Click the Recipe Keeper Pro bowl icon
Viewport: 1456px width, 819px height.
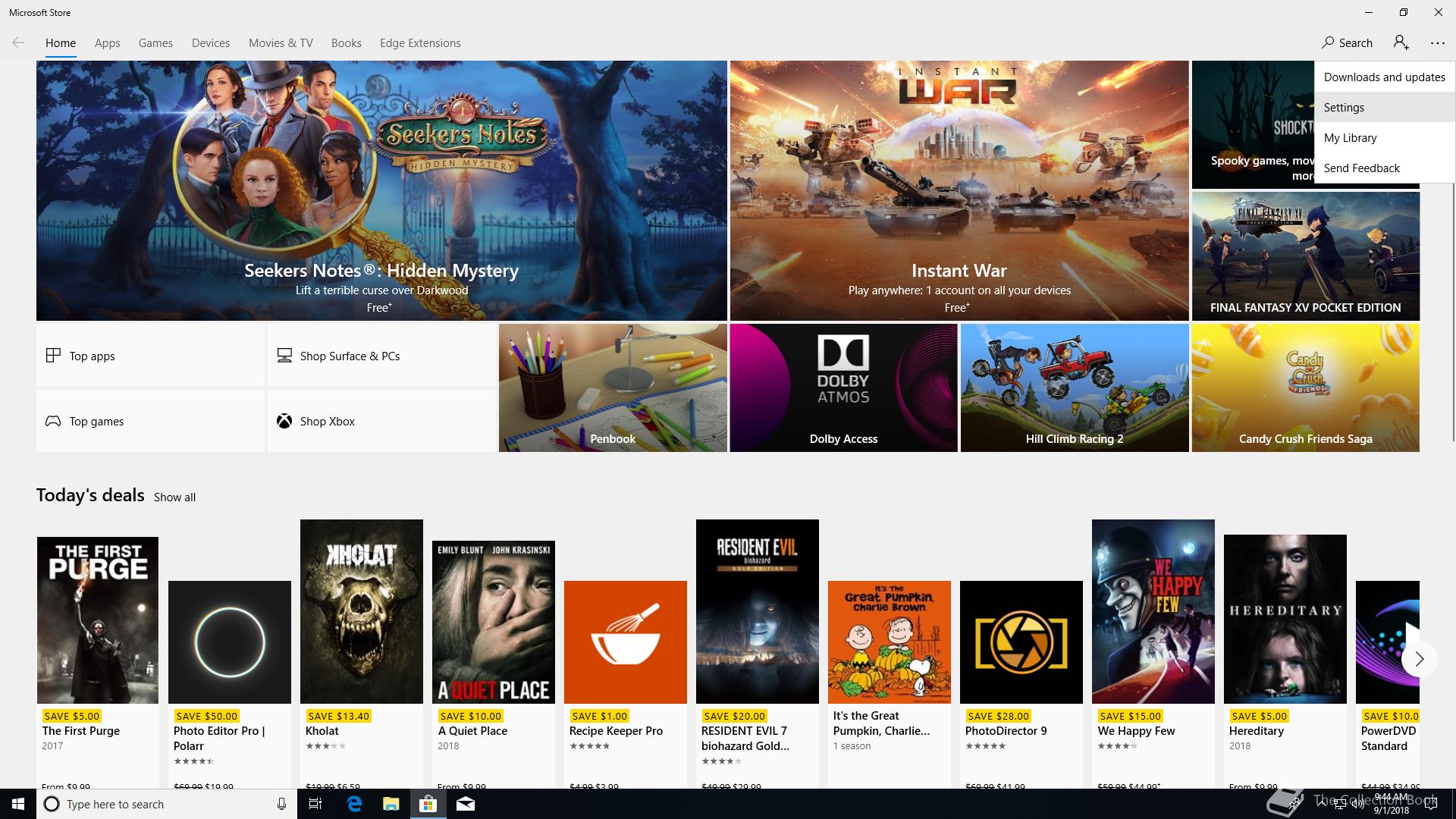click(625, 642)
